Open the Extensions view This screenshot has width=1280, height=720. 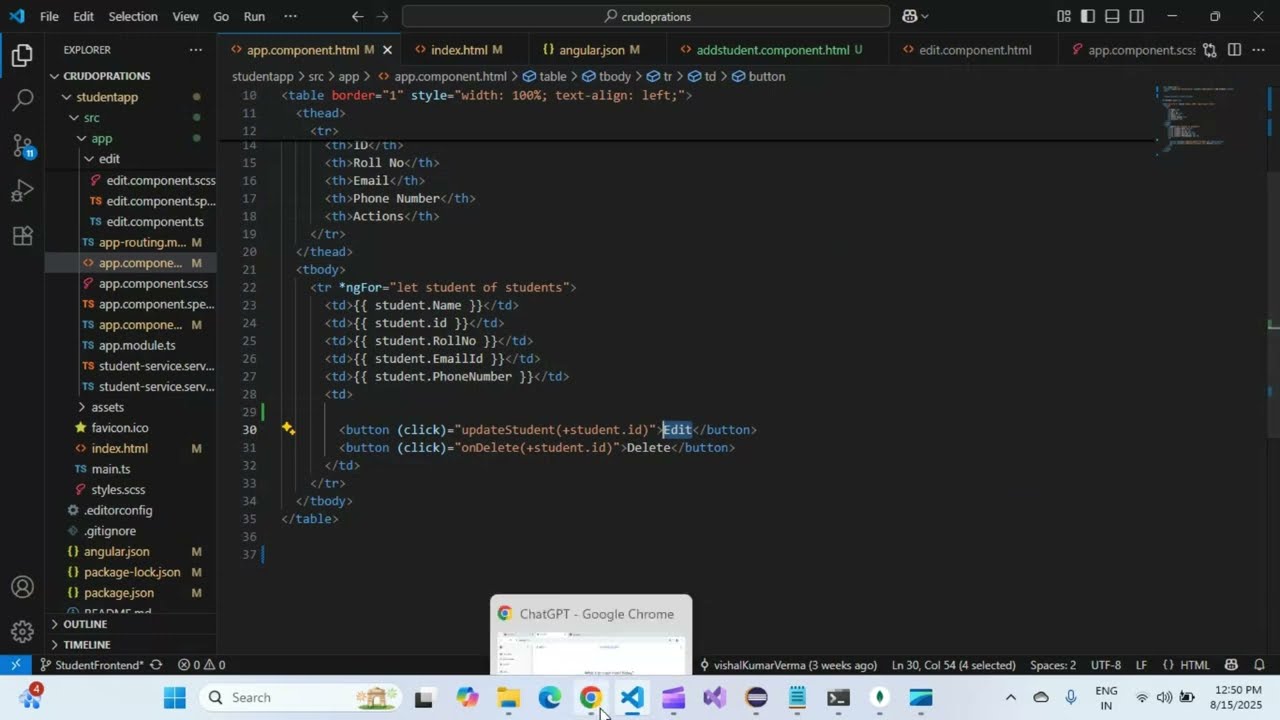22,236
